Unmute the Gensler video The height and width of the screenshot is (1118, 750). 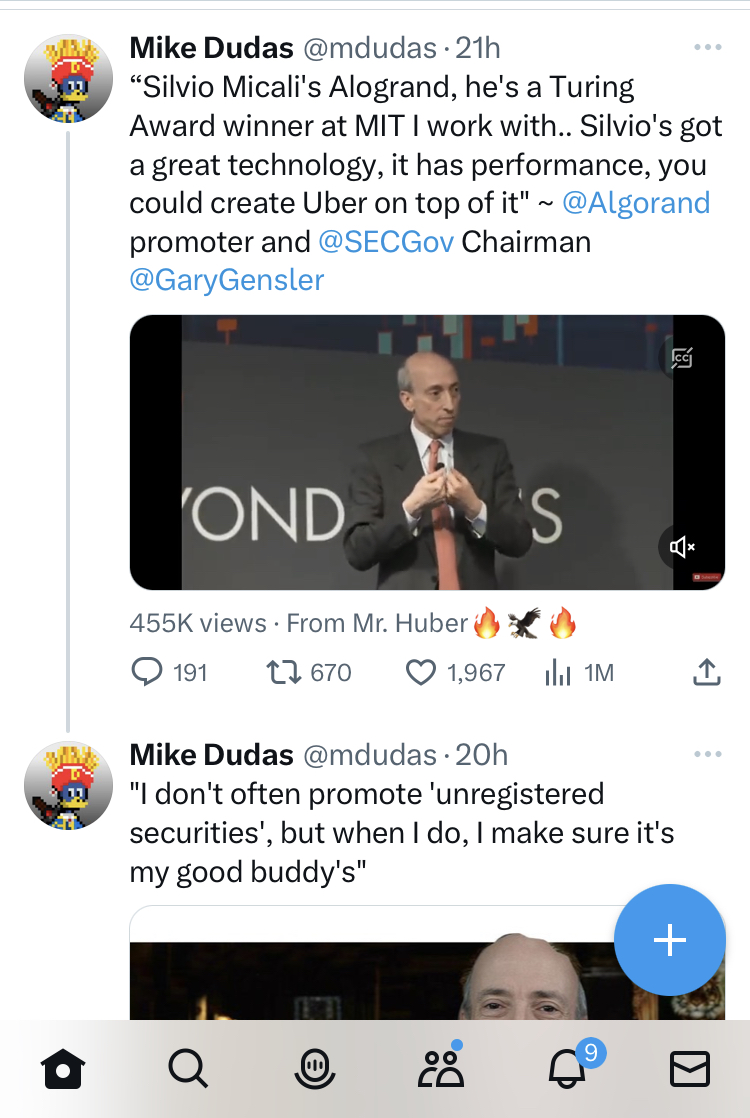click(x=683, y=546)
